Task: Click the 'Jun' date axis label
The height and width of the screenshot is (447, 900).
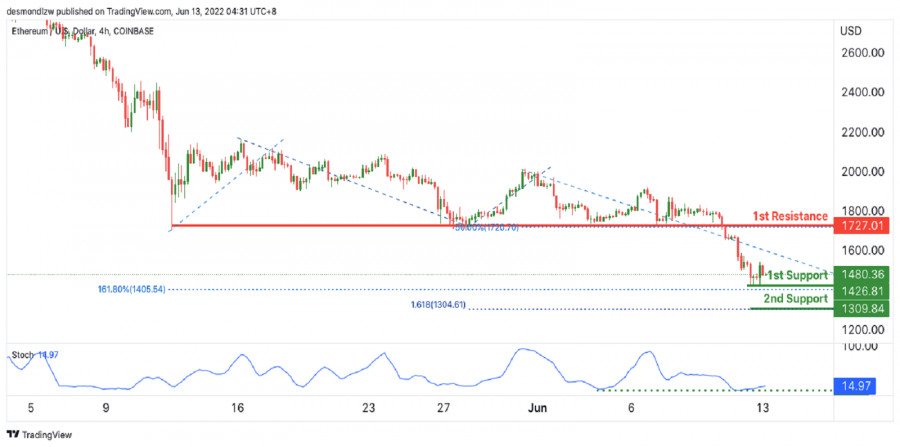Action: coord(538,409)
